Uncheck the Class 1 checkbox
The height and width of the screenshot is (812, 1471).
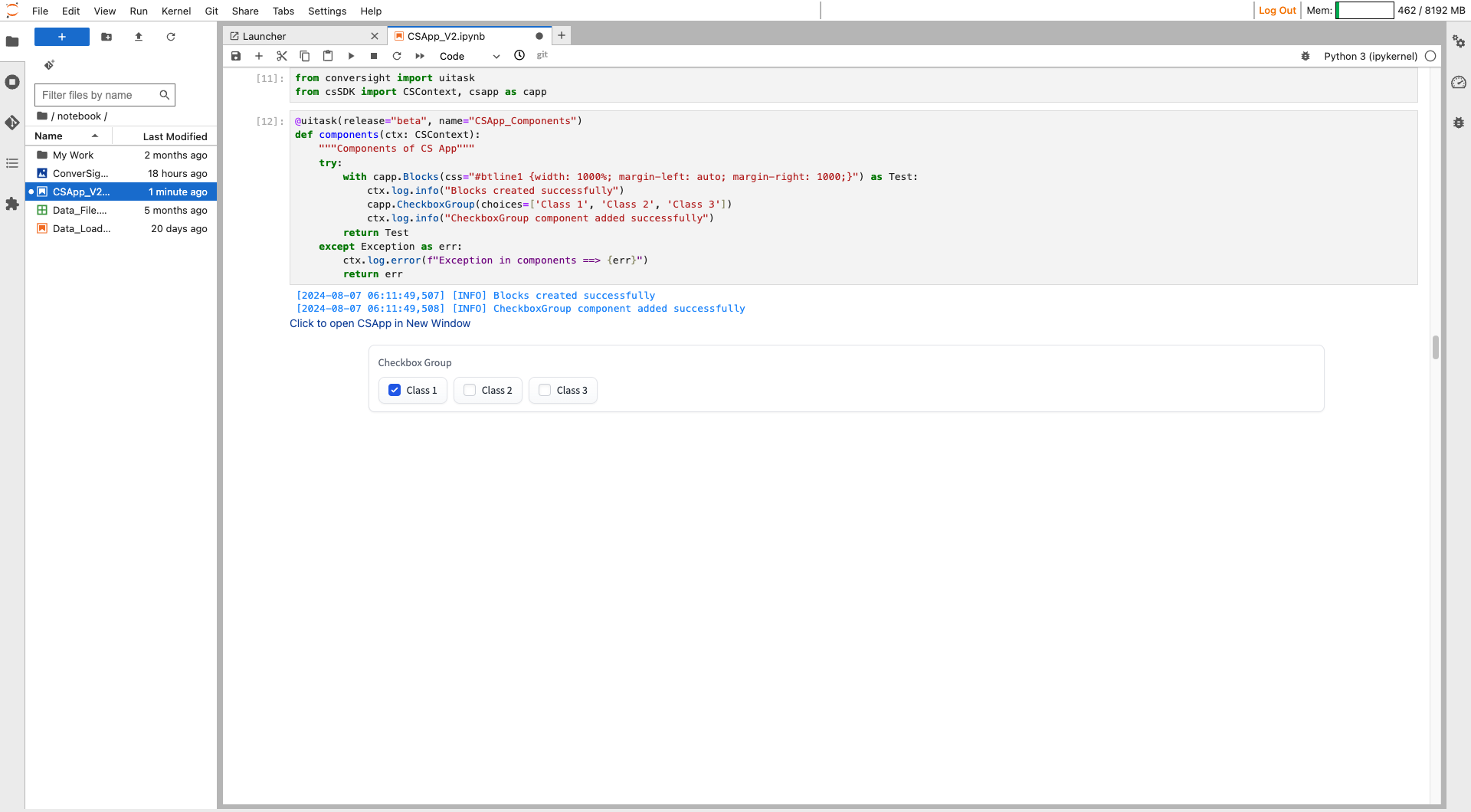[x=395, y=390]
